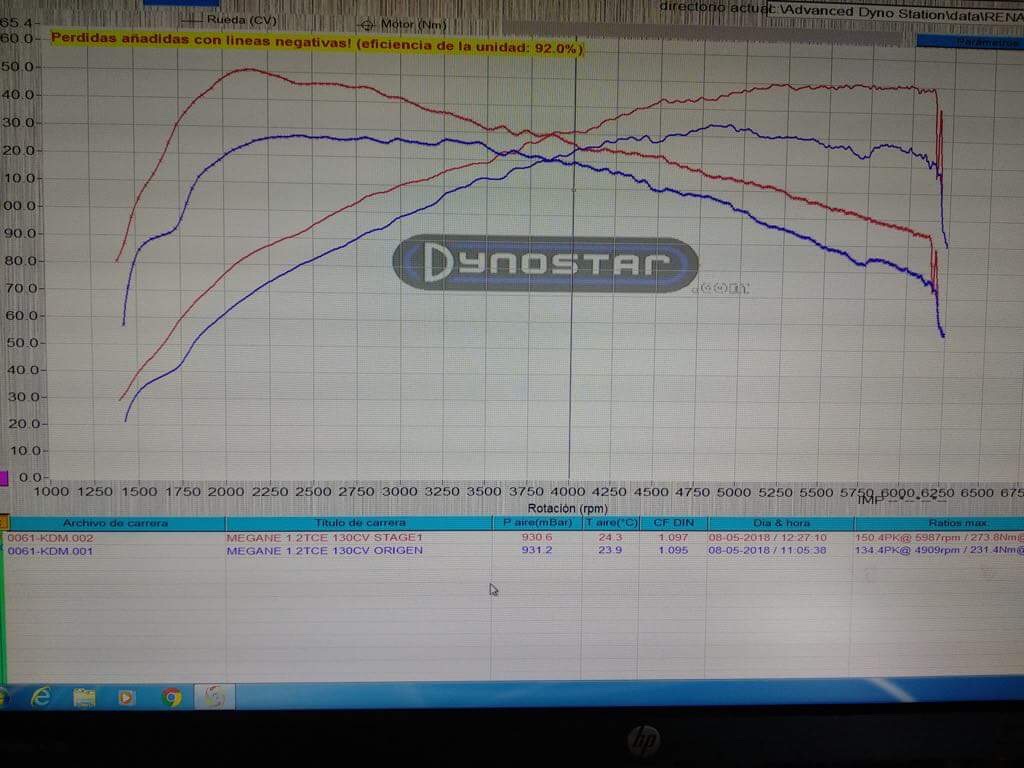1024x768 pixels.
Task: Click air pressure value 931.2
Action: coord(536,550)
